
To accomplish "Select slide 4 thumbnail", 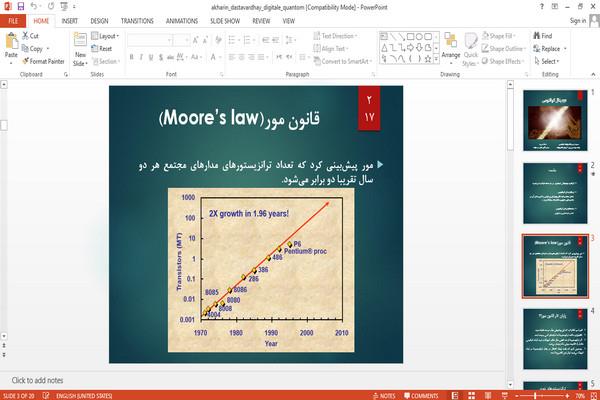I will click(555, 339).
